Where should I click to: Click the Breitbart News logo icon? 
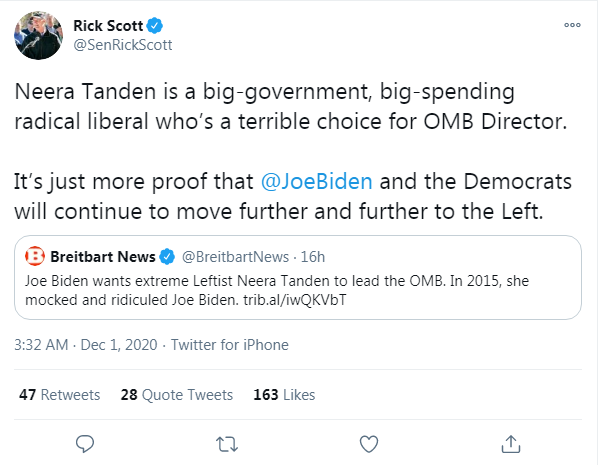pyautogui.click(x=34, y=256)
